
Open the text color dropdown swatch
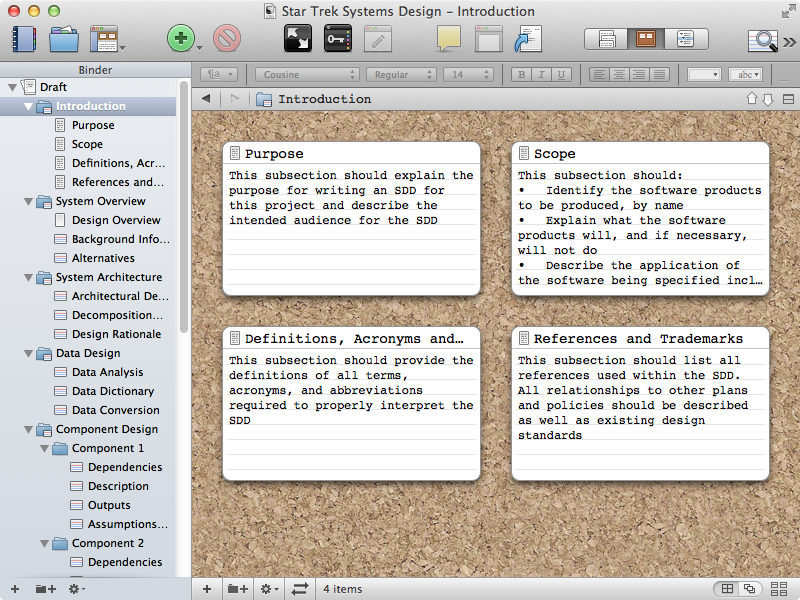tap(704, 74)
